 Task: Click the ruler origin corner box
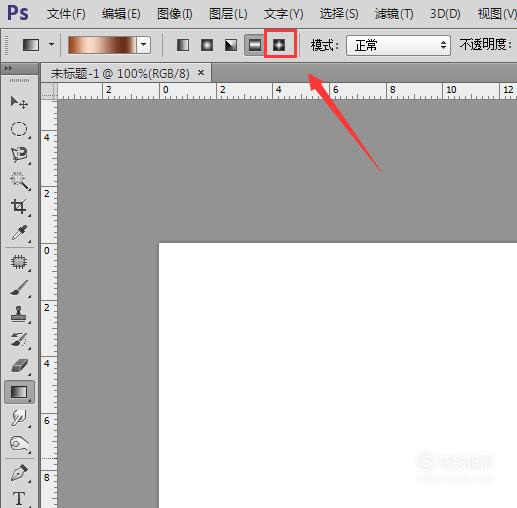(x=49, y=91)
